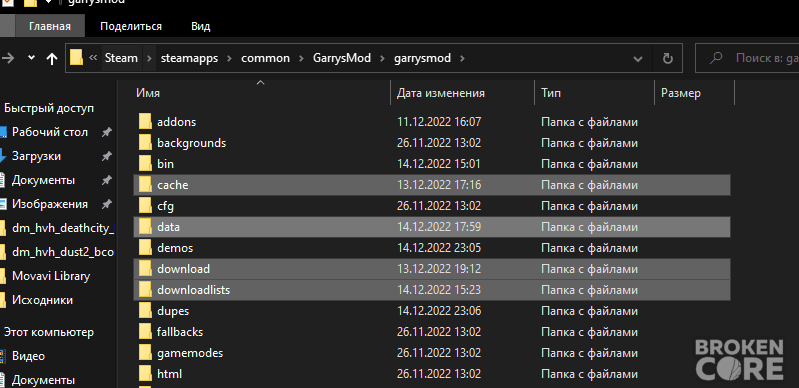
Task: Click Папка с файлами type for dupes
Action: pos(590,311)
